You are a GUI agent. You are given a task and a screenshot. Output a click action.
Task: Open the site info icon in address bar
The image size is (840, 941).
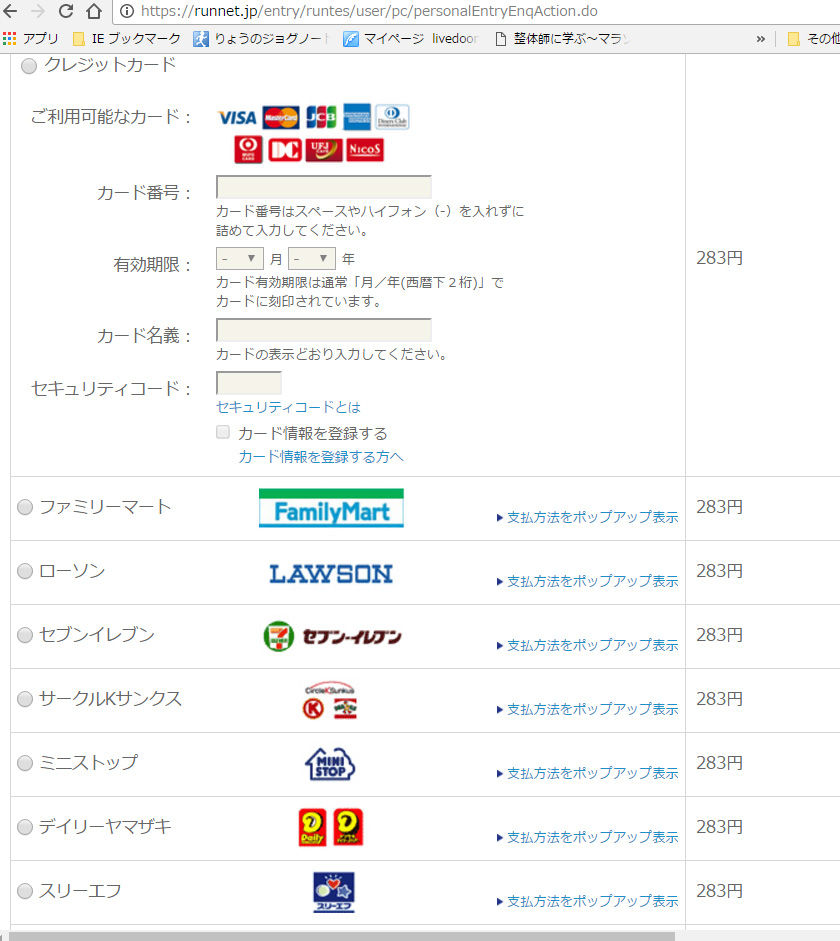127,11
